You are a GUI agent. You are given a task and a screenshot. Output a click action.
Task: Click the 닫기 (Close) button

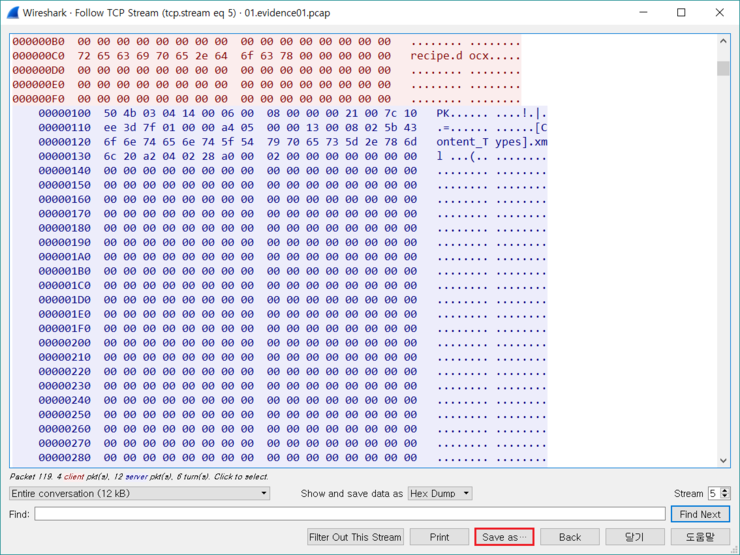(x=635, y=537)
